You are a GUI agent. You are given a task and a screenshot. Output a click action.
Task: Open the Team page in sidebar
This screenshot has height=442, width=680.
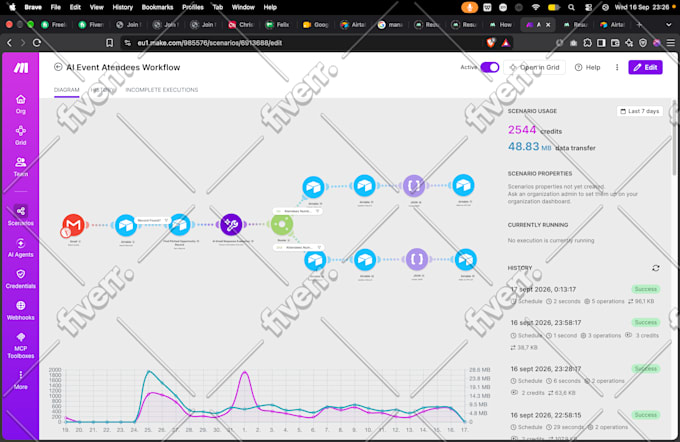click(x=20, y=167)
